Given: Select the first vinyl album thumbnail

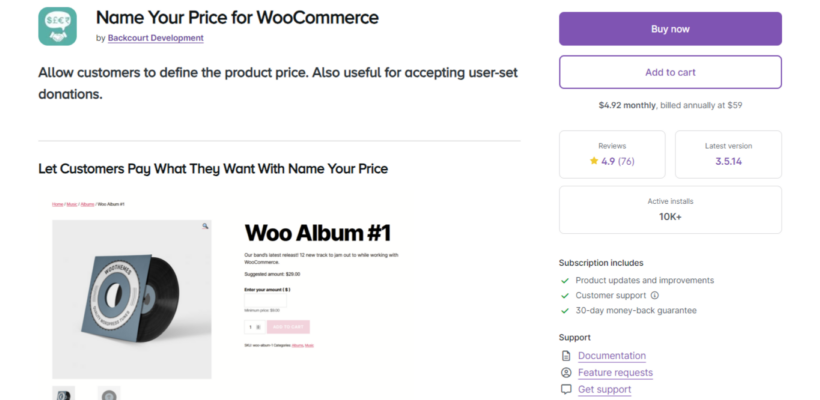Looking at the screenshot, I should point(63,393).
